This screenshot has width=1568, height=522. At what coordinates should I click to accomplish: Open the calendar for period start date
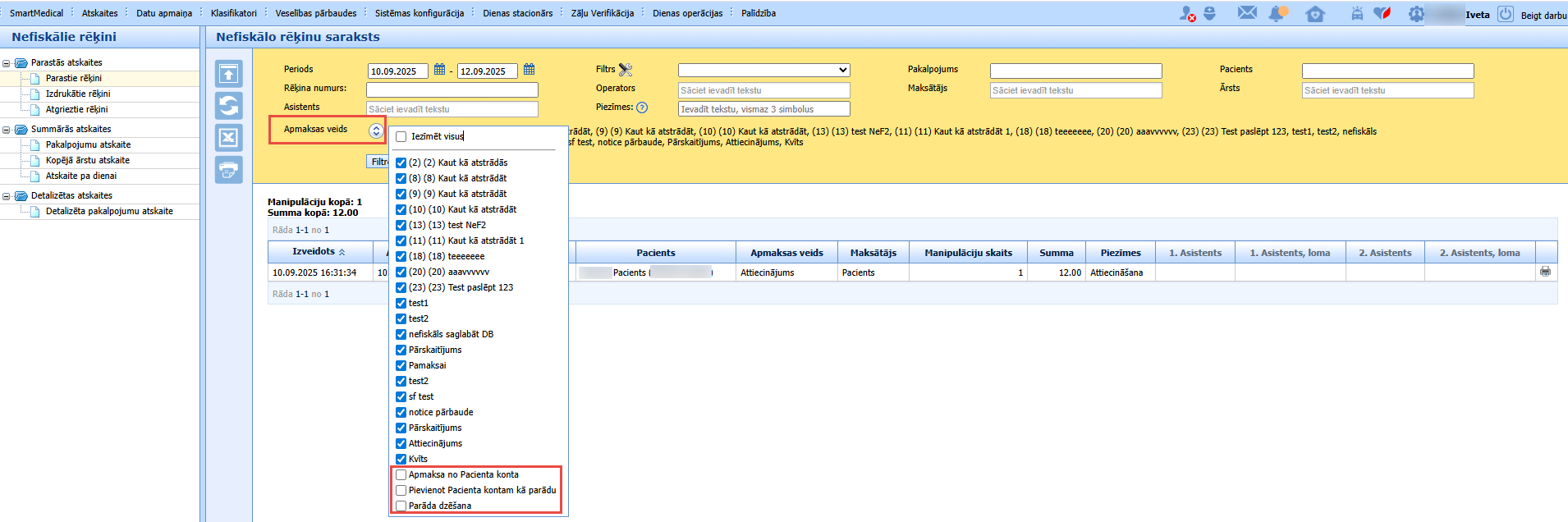coord(439,70)
